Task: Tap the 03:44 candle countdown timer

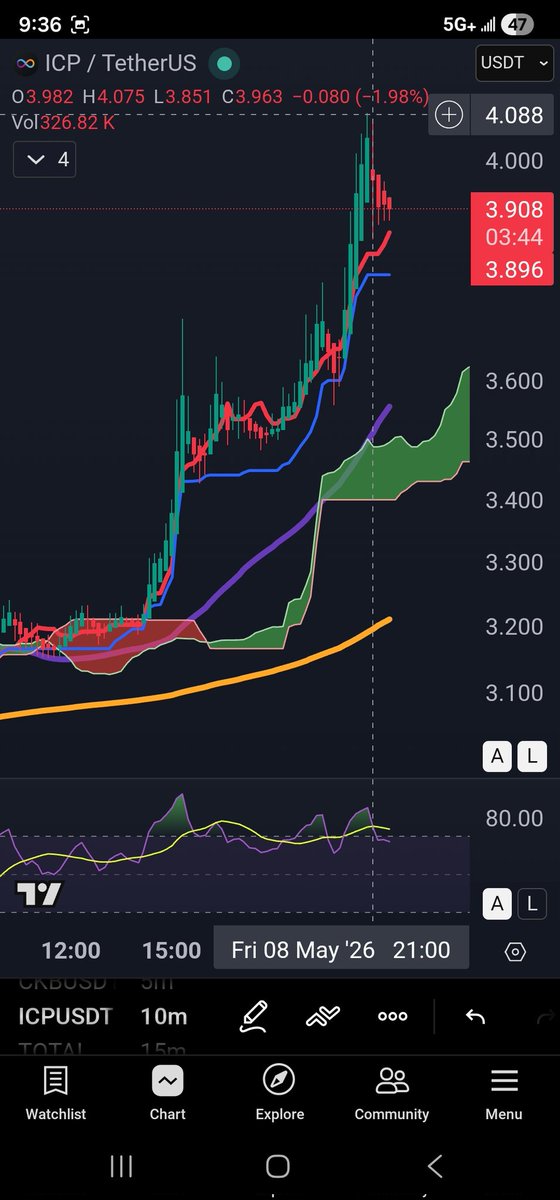Action: [514, 238]
